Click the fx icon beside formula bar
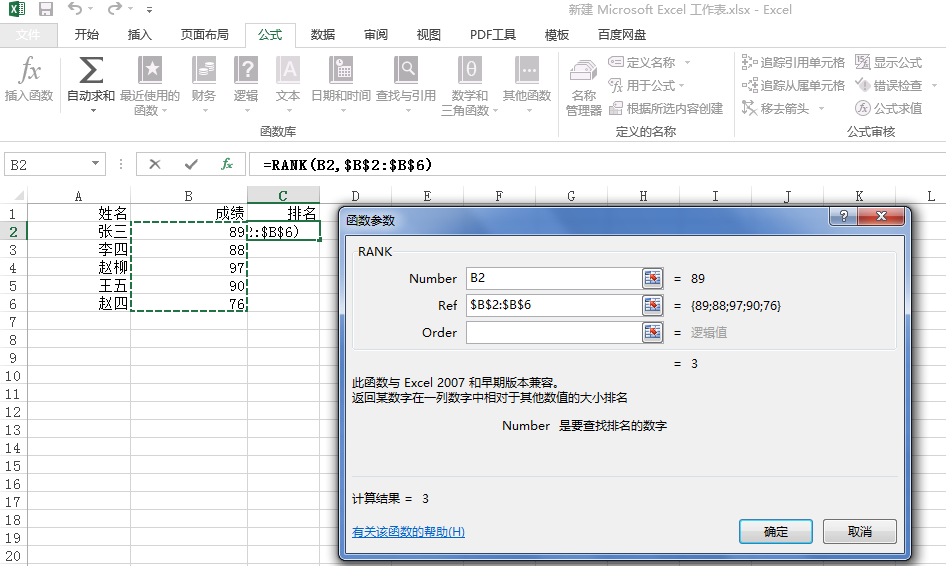Image resolution: width=946 pixels, height=566 pixels. [227, 164]
